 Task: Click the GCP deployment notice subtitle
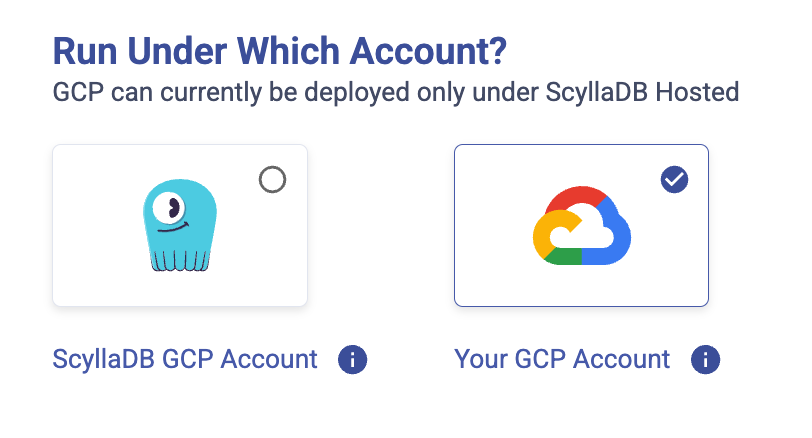click(395, 93)
